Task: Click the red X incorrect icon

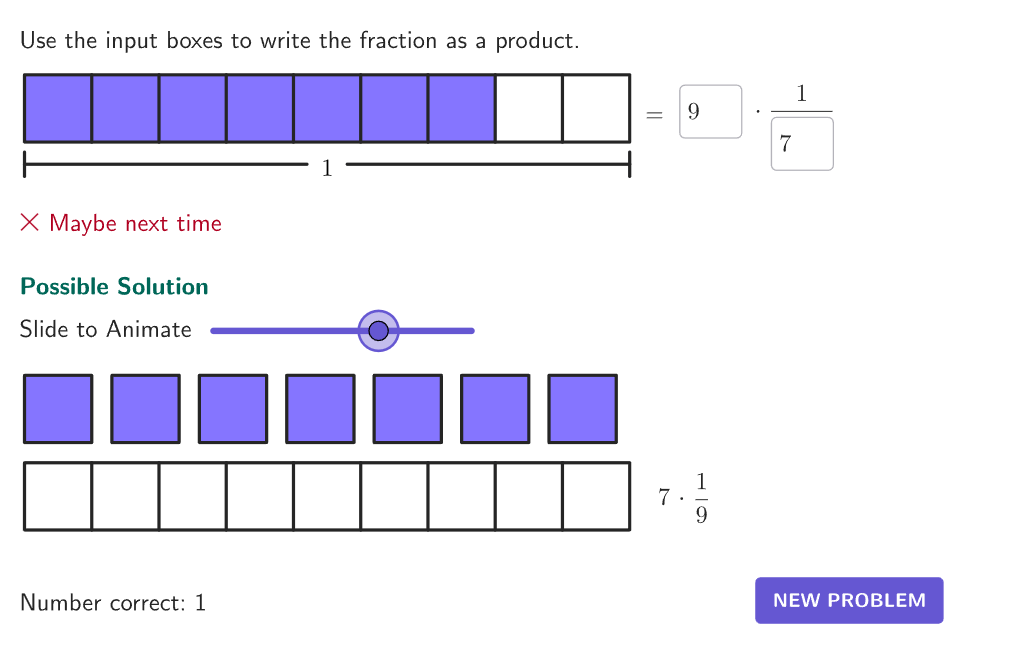Action: tap(30, 222)
